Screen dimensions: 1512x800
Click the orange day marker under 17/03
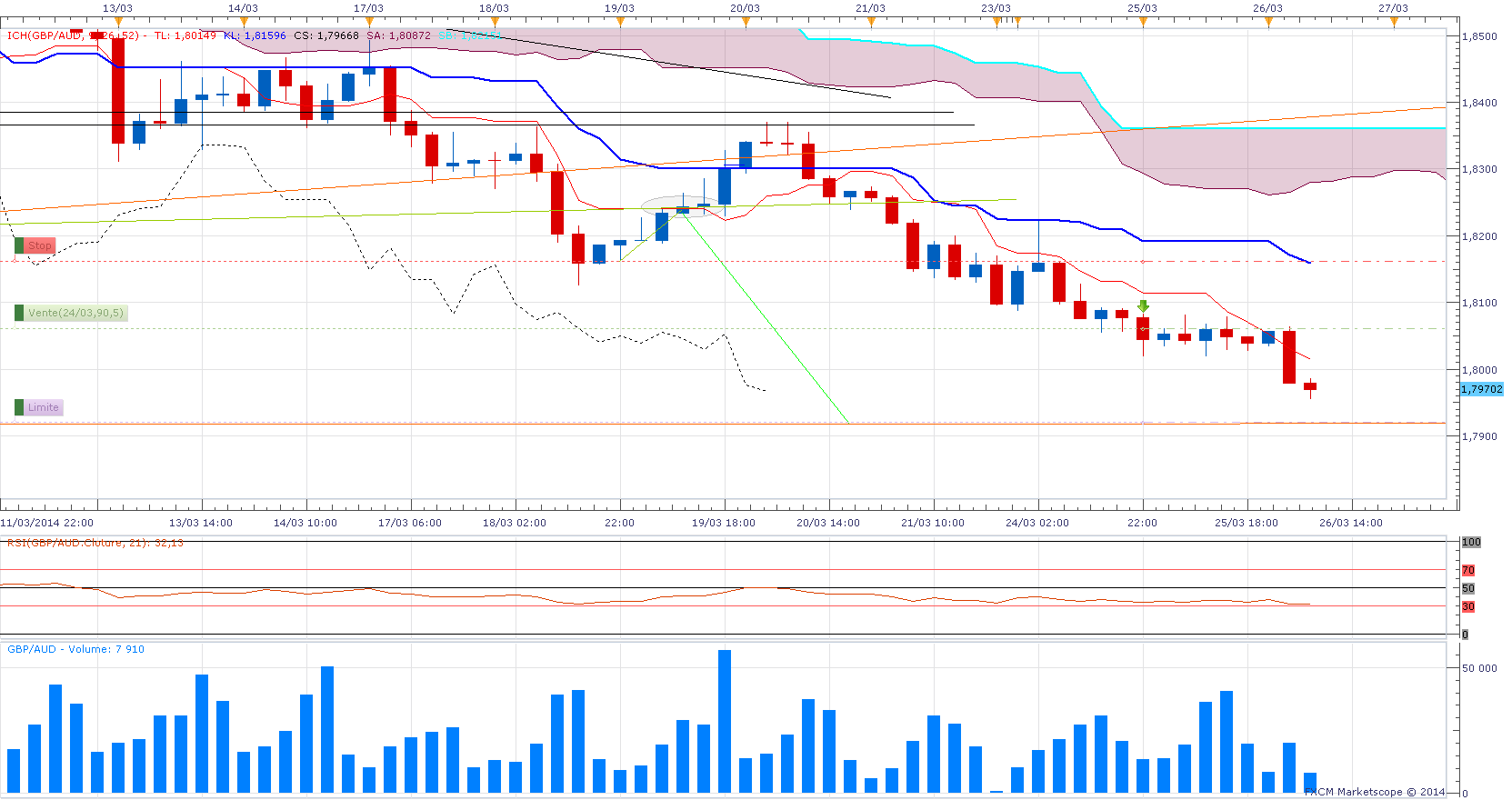click(x=369, y=23)
